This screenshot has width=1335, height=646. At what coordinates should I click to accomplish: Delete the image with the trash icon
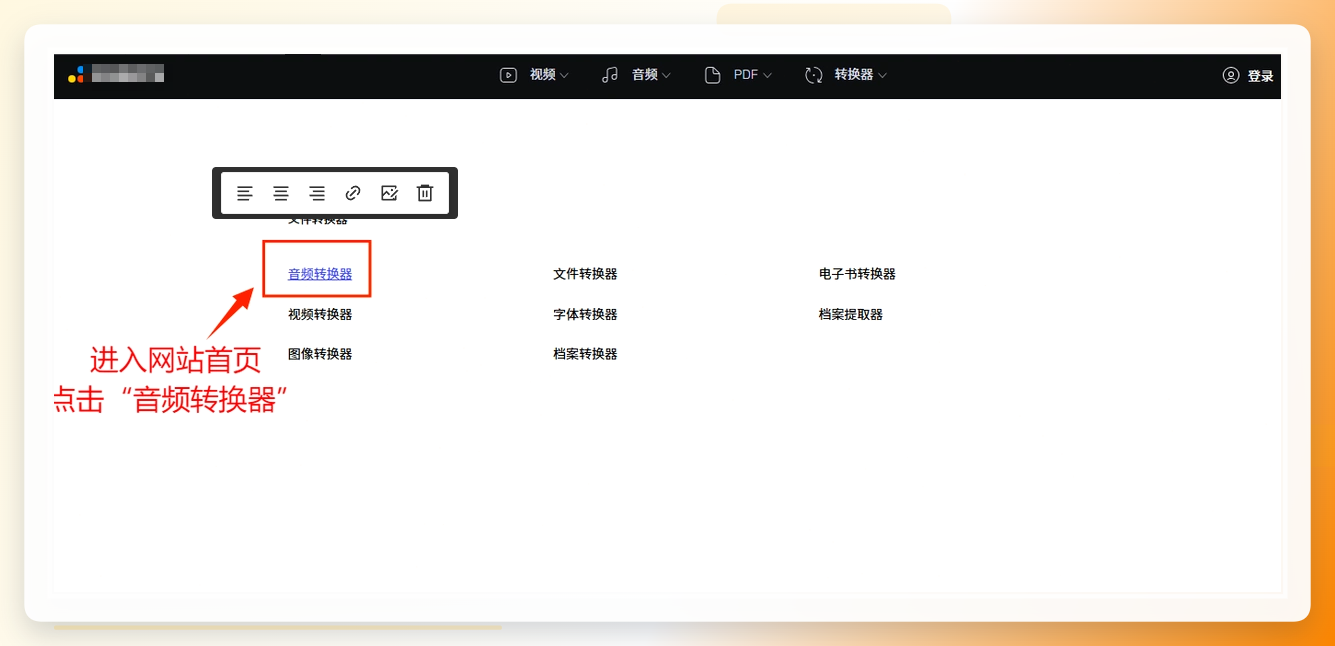tap(425, 193)
